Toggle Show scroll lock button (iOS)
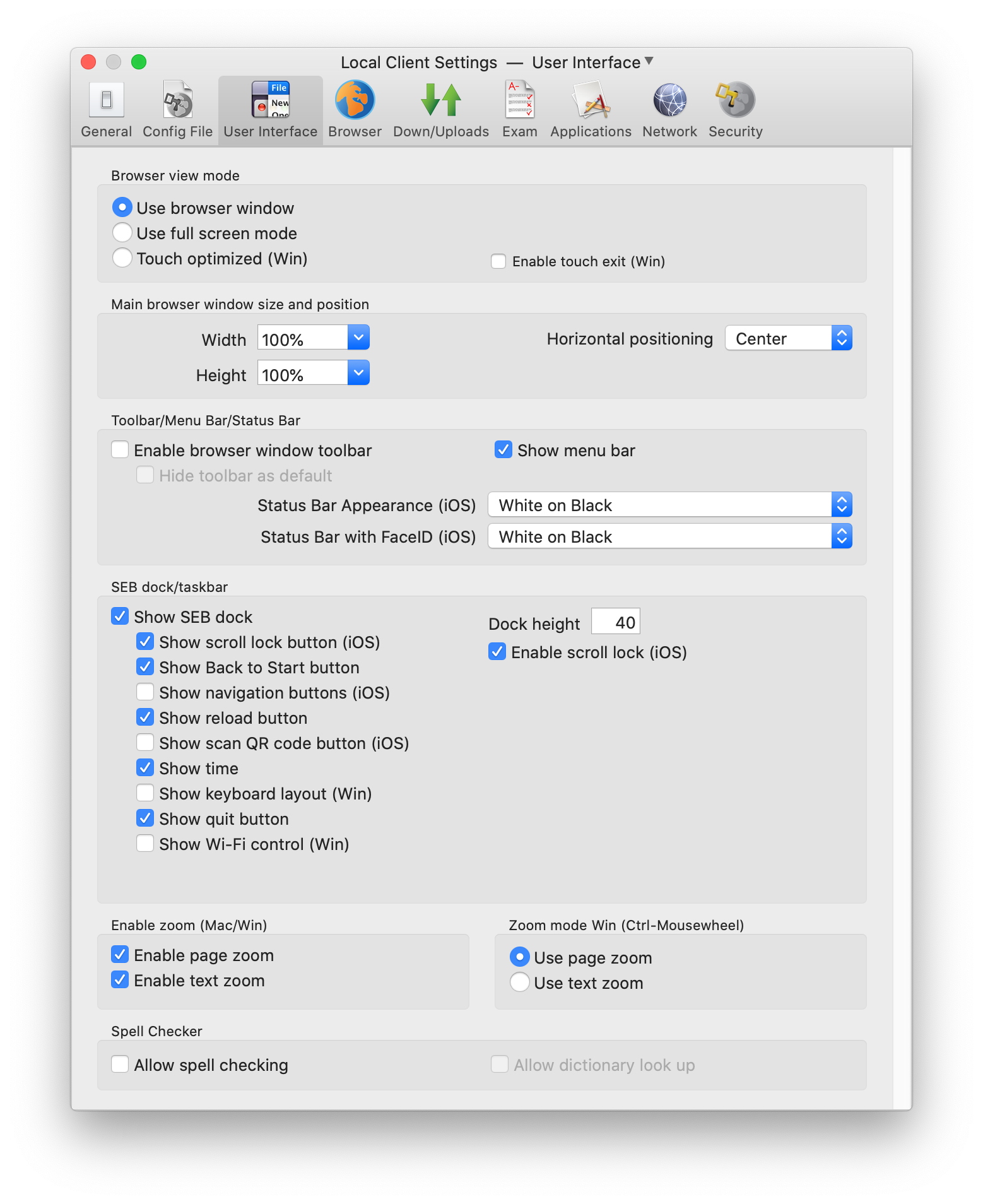The image size is (983, 1204). coord(145,642)
